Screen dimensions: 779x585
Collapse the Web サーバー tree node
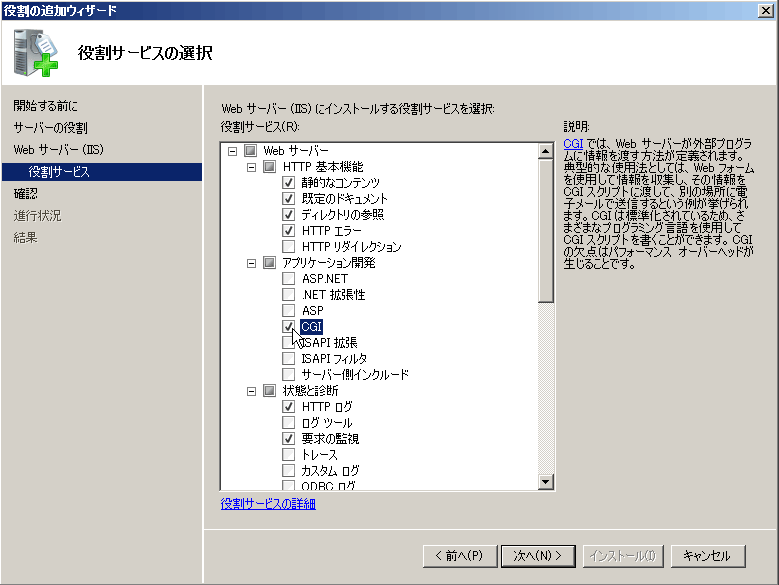232,151
